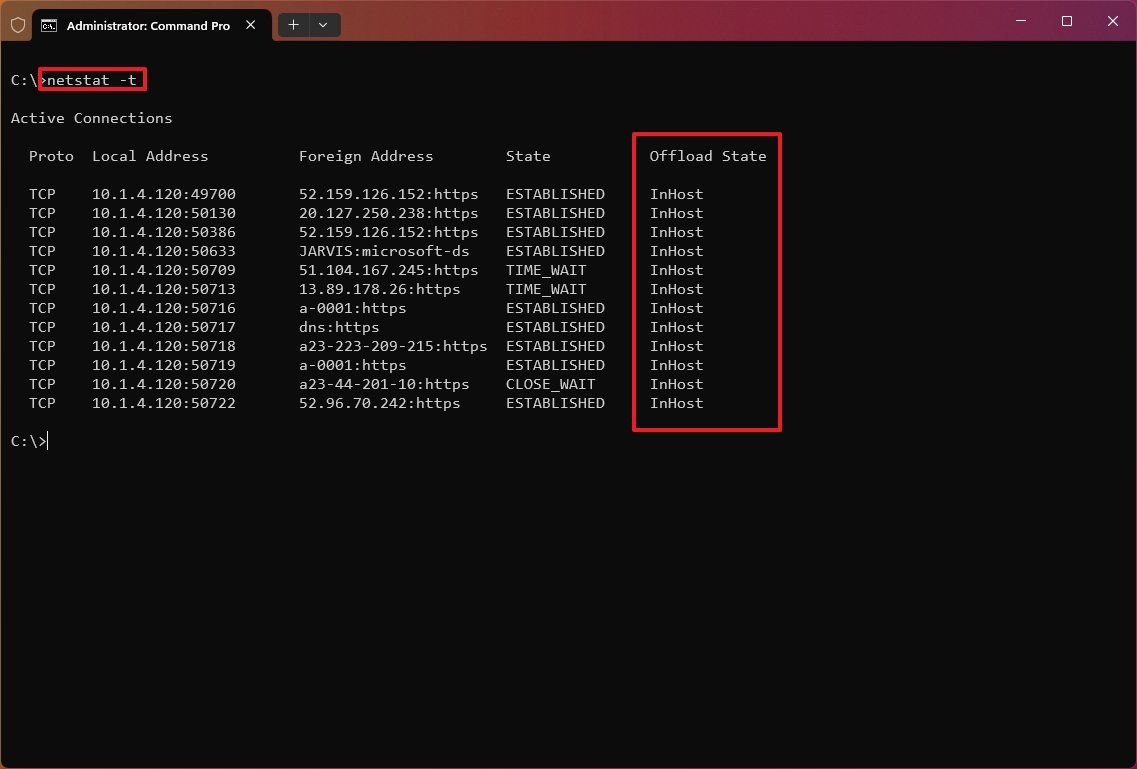The image size is (1137, 769).
Task: Open a new tab with the plus icon
Action: click(293, 24)
